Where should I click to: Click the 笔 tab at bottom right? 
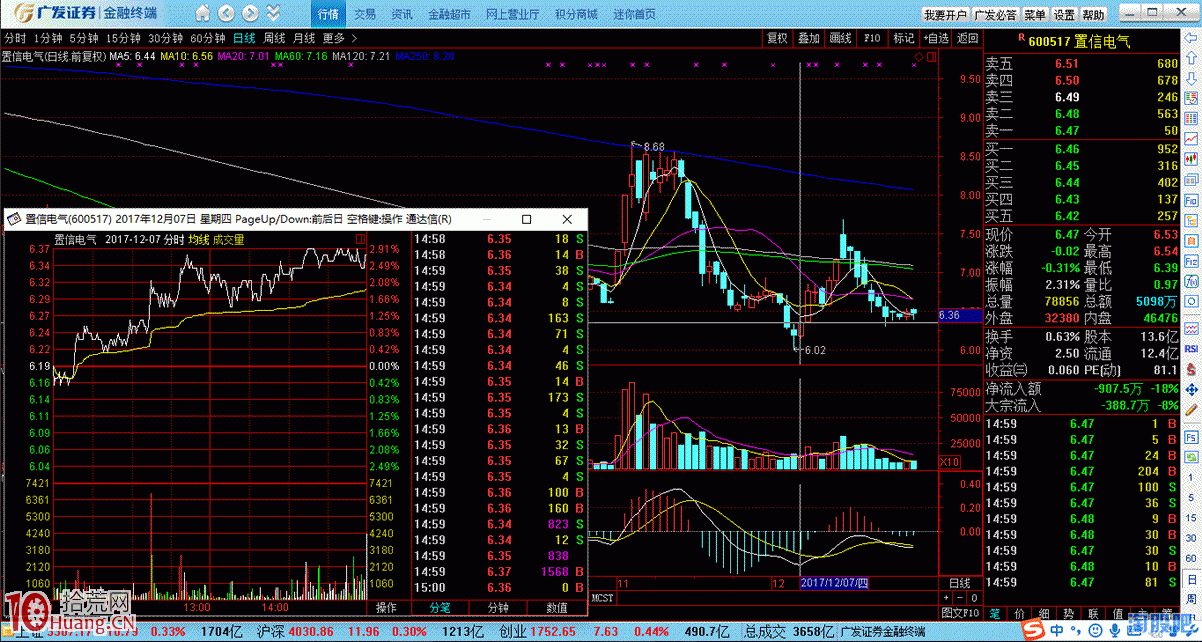[x=995, y=613]
